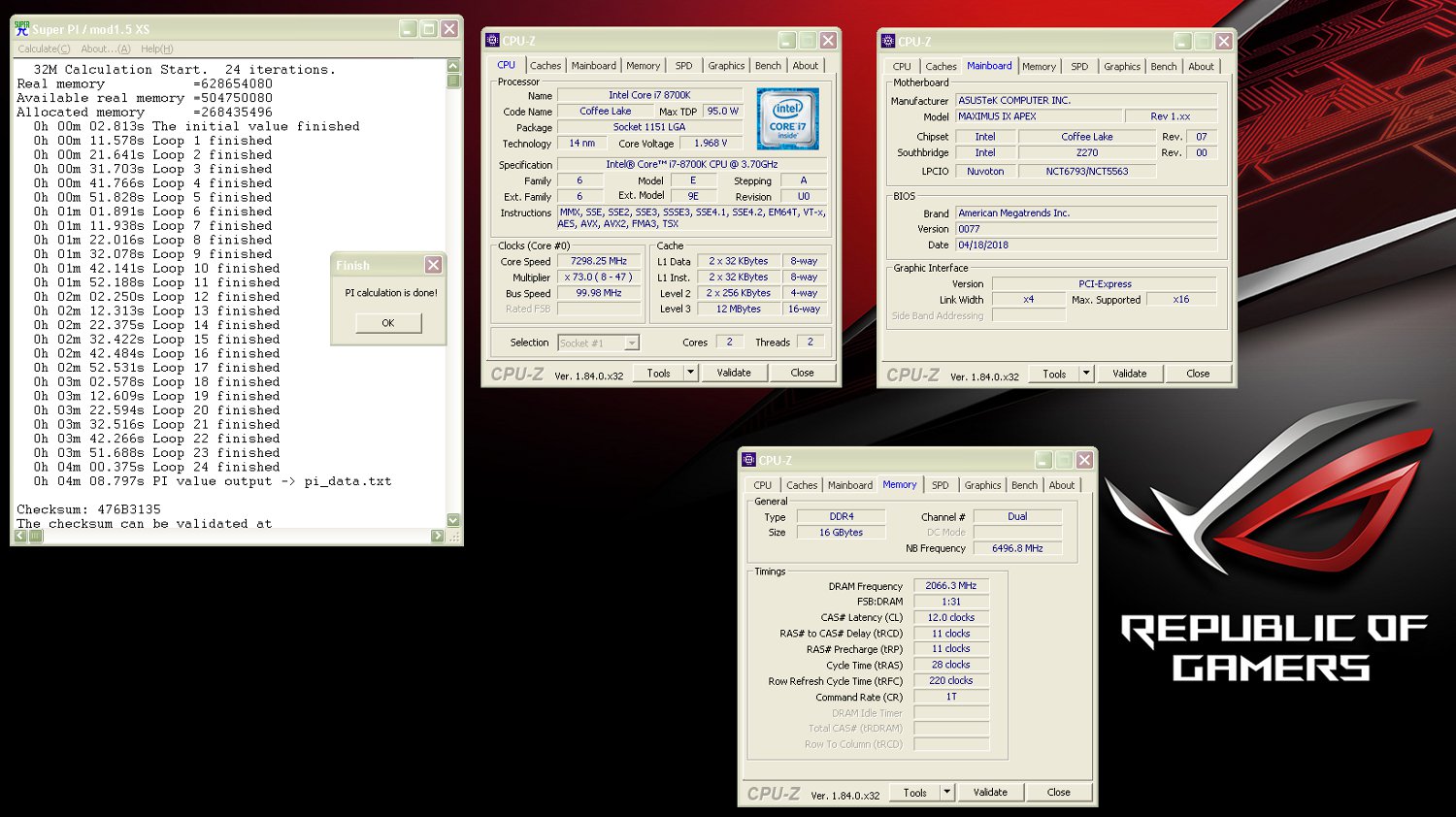1456x817 pixels.
Task: Open Graphics tab in CPU window
Action: click(x=726, y=66)
